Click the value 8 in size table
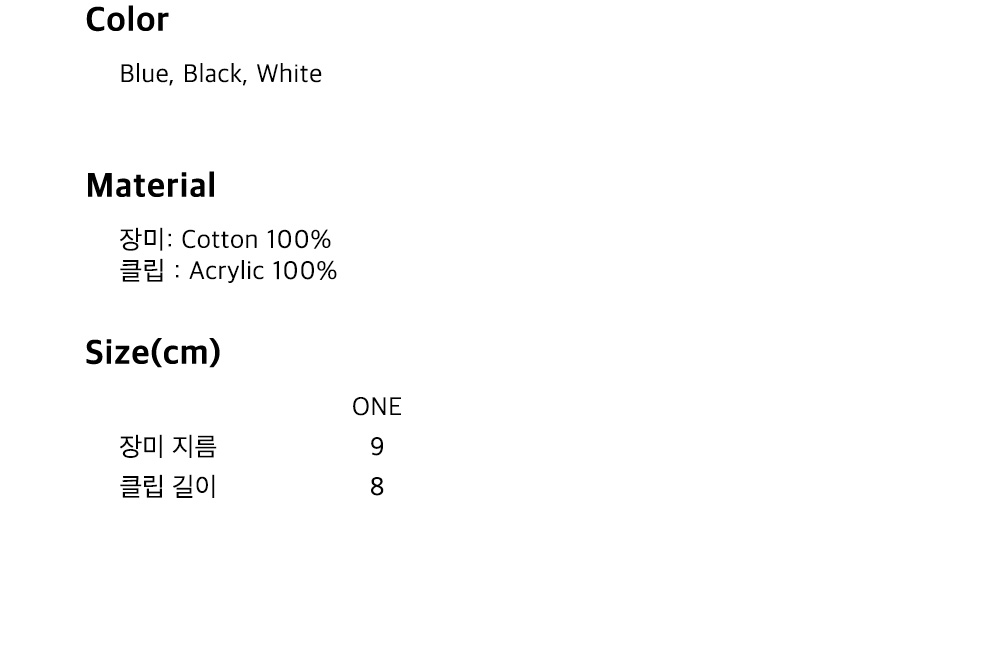Image resolution: width=1000 pixels, height=647 pixels. pos(377,487)
